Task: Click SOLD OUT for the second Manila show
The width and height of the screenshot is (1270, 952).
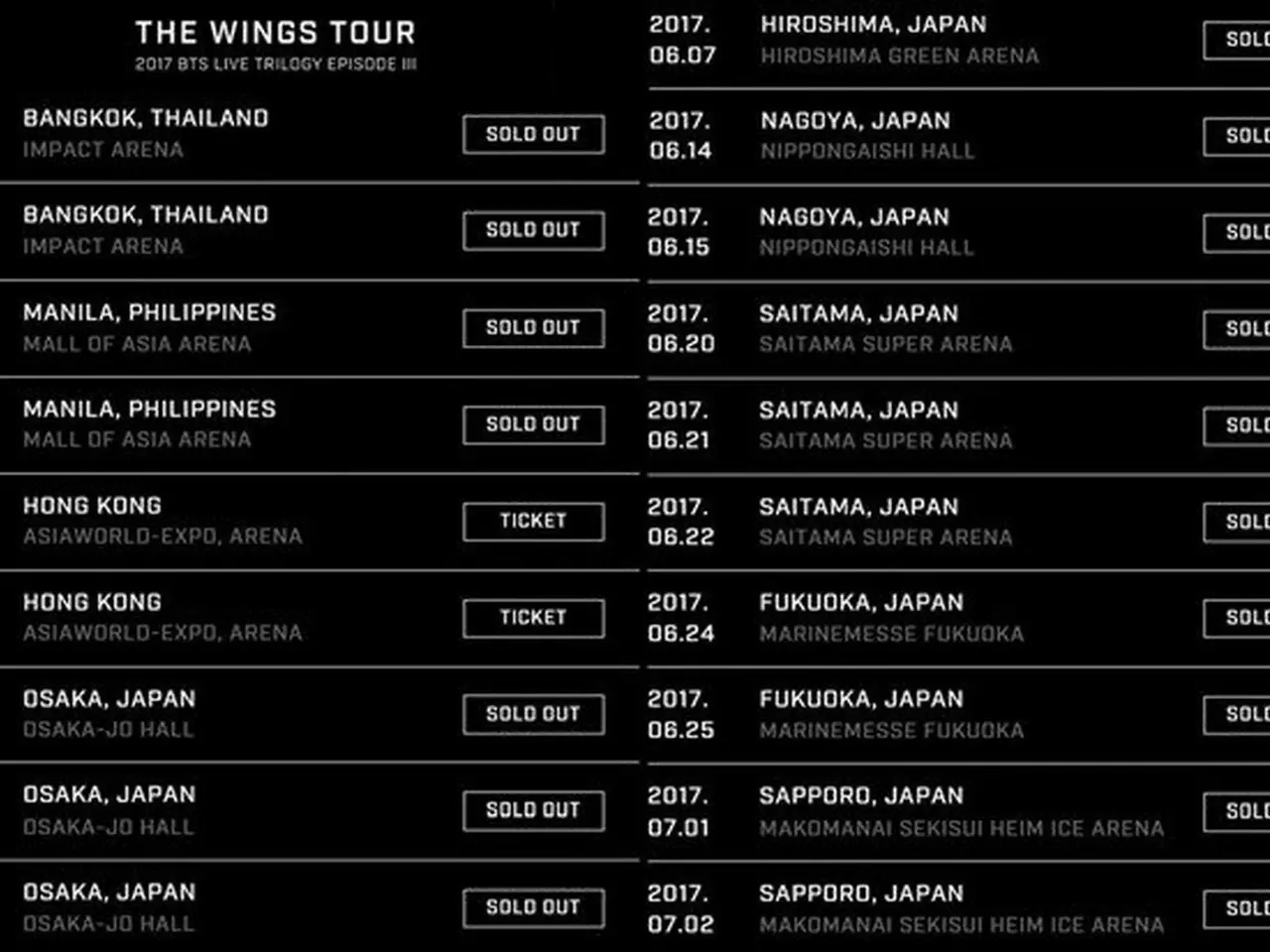Action: tap(533, 424)
